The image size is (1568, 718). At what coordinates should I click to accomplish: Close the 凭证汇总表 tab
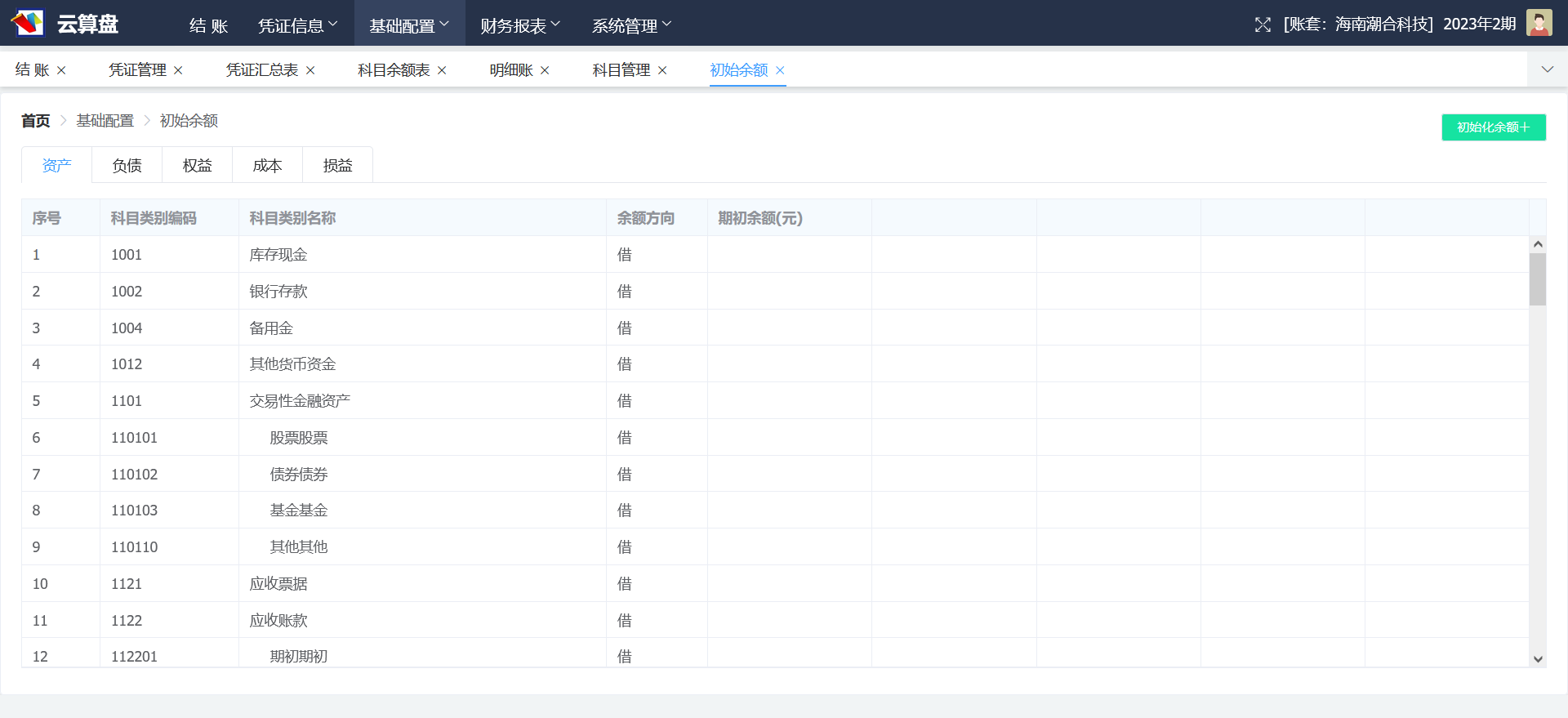(310, 71)
